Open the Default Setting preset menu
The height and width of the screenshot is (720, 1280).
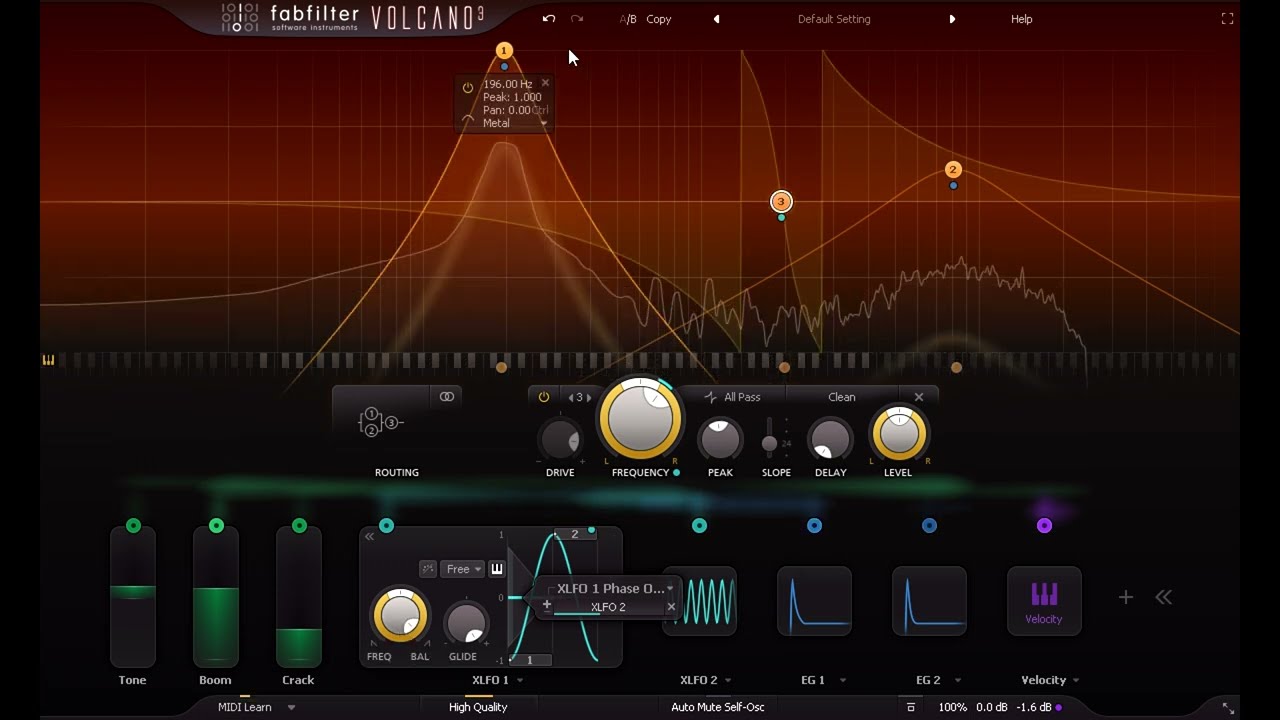pos(834,19)
